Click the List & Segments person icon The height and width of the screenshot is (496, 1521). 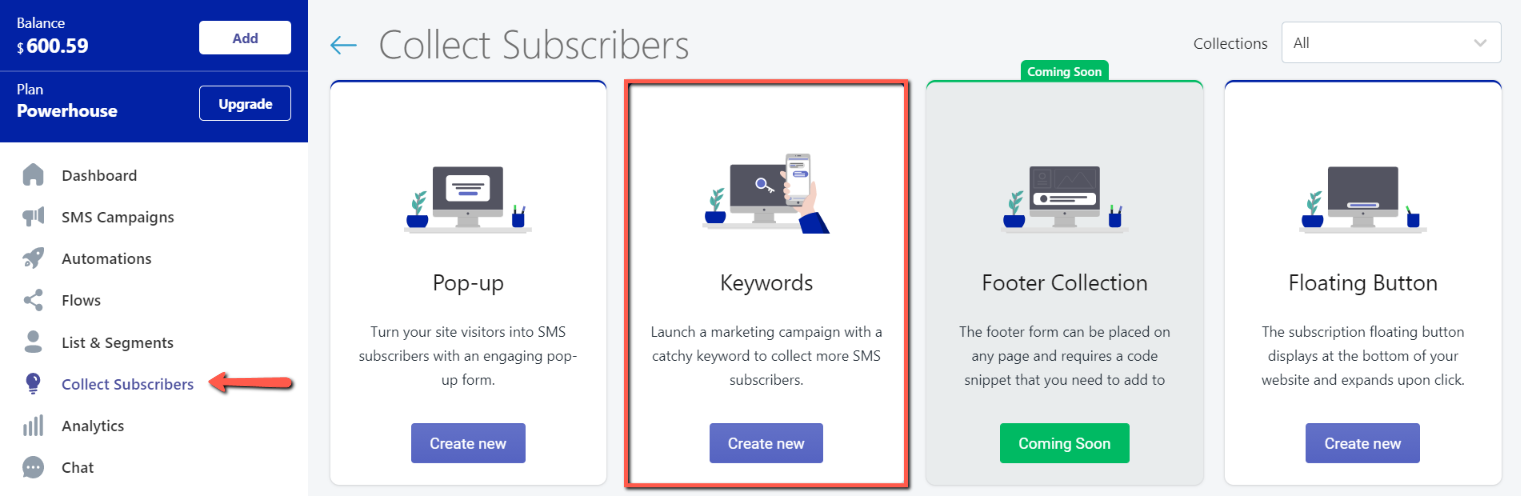pyautogui.click(x=33, y=342)
